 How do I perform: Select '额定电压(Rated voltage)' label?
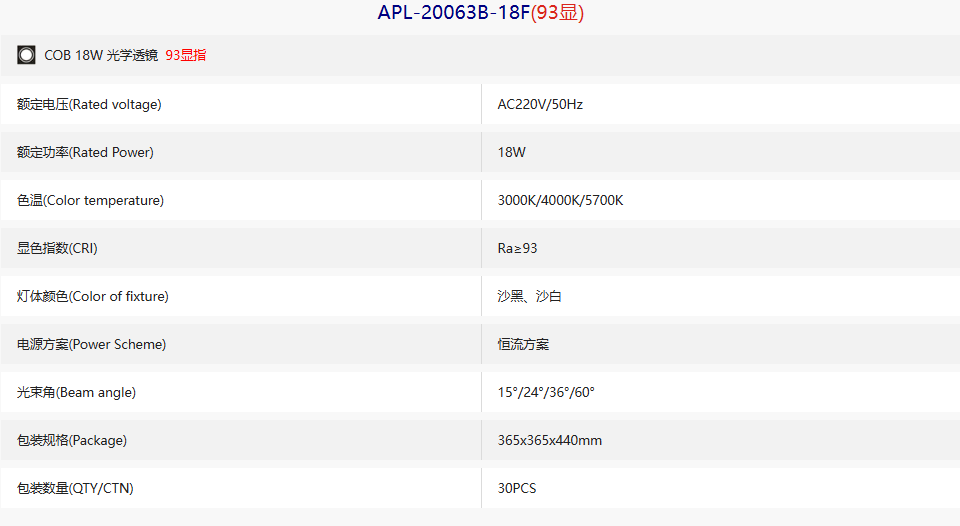point(89,105)
